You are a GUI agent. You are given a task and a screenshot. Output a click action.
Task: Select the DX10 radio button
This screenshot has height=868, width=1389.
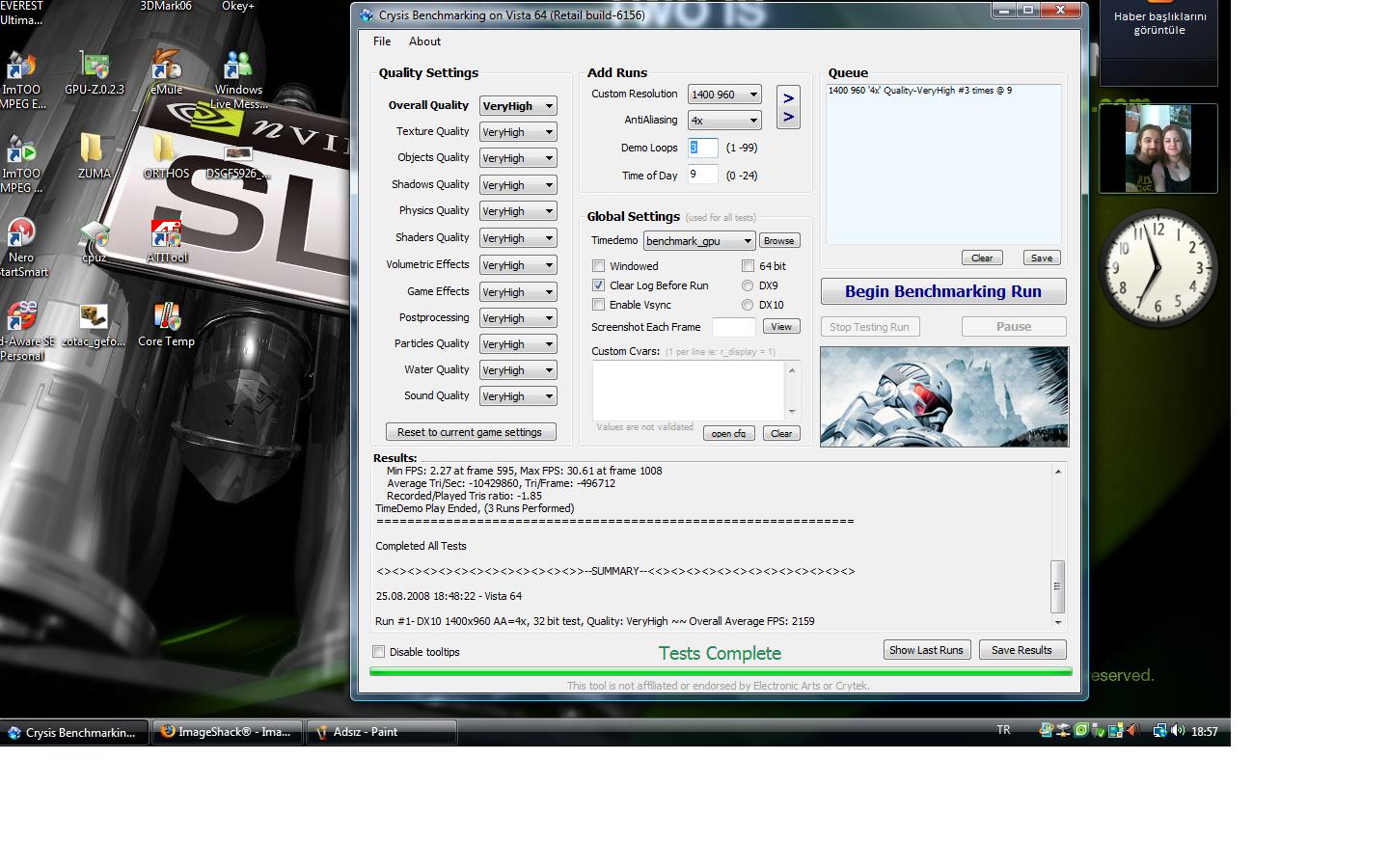[748, 305]
